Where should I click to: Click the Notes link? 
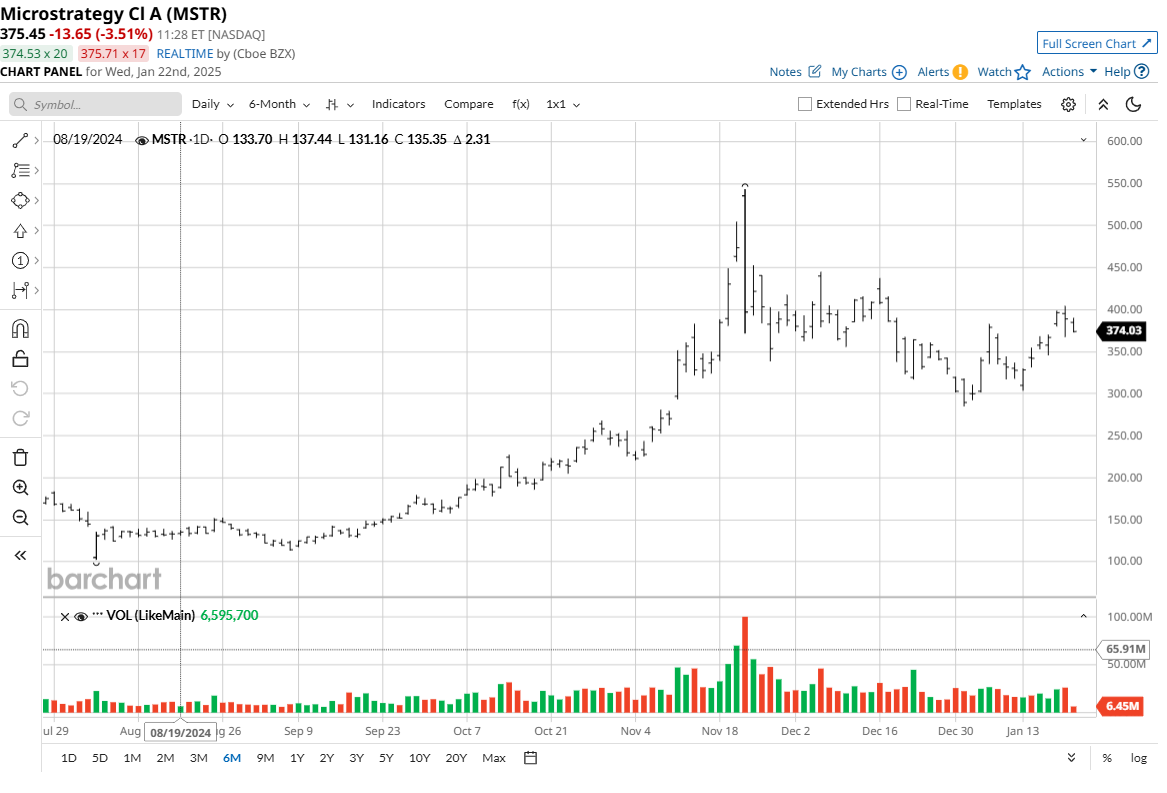click(x=785, y=71)
